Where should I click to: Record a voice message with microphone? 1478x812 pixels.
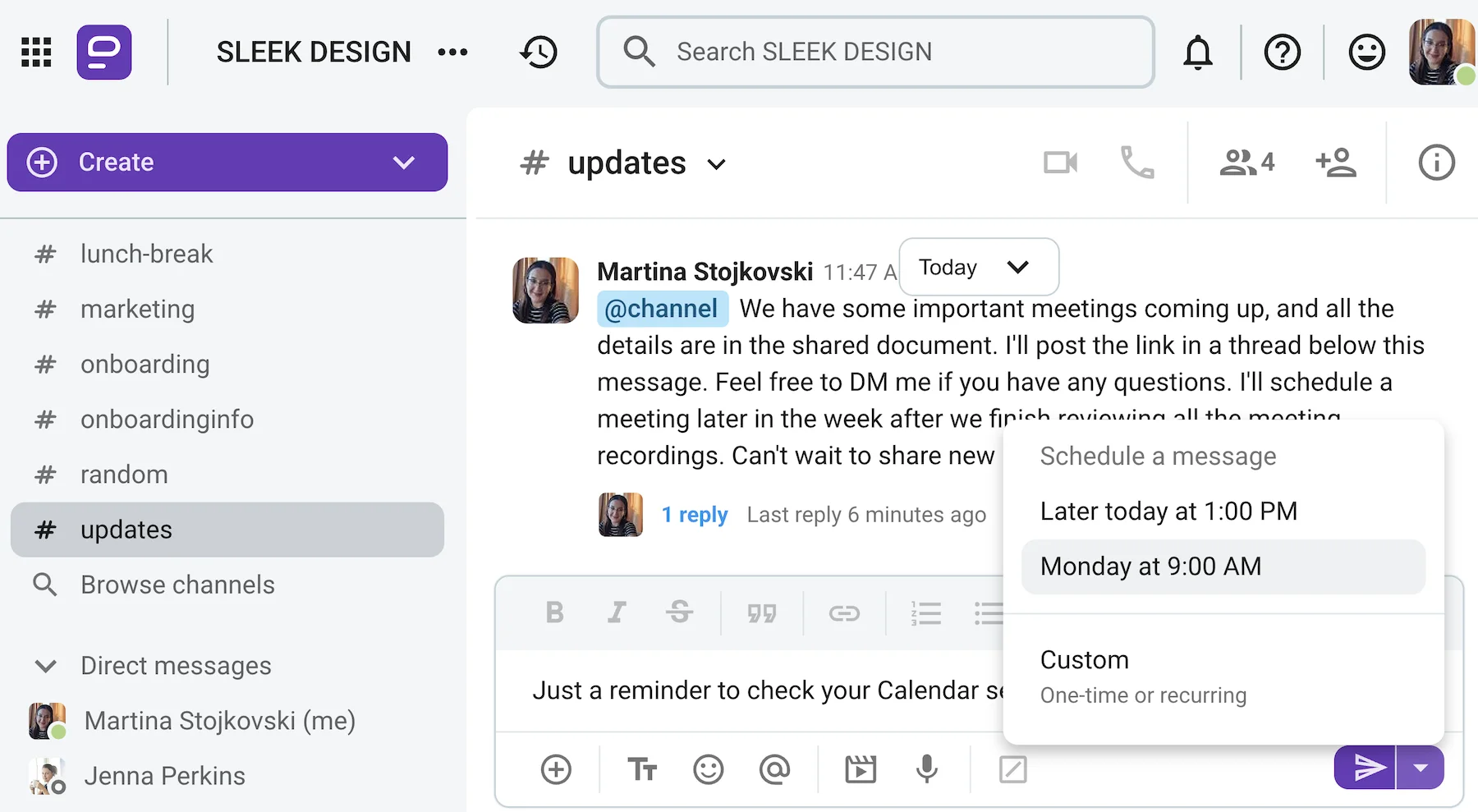pos(927,769)
